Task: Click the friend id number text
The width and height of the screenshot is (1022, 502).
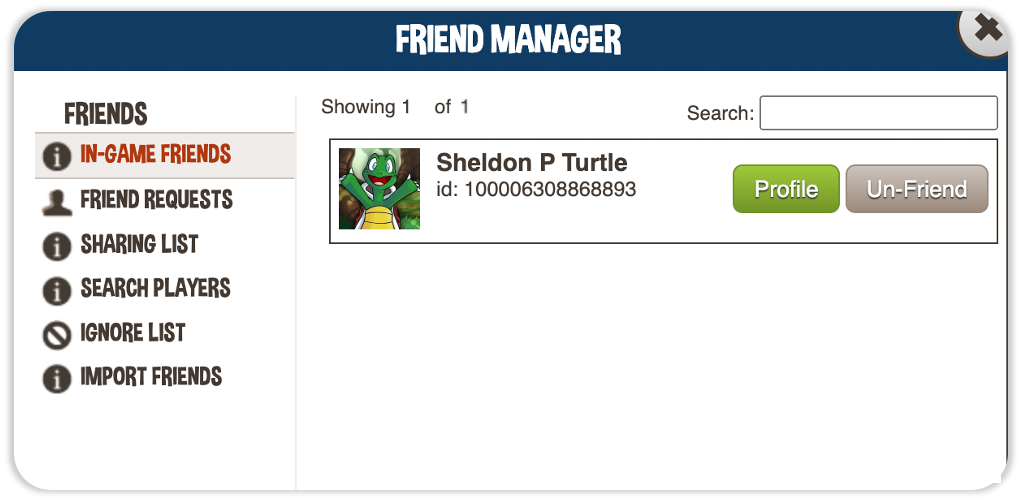Action: point(549,189)
